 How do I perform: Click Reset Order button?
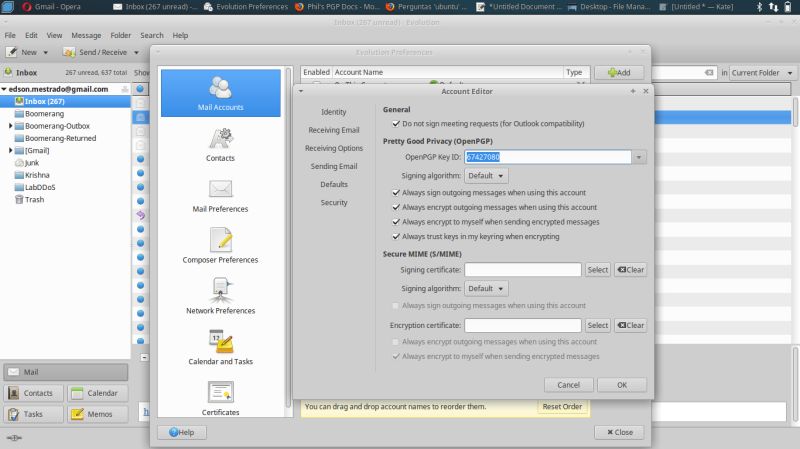(562, 407)
